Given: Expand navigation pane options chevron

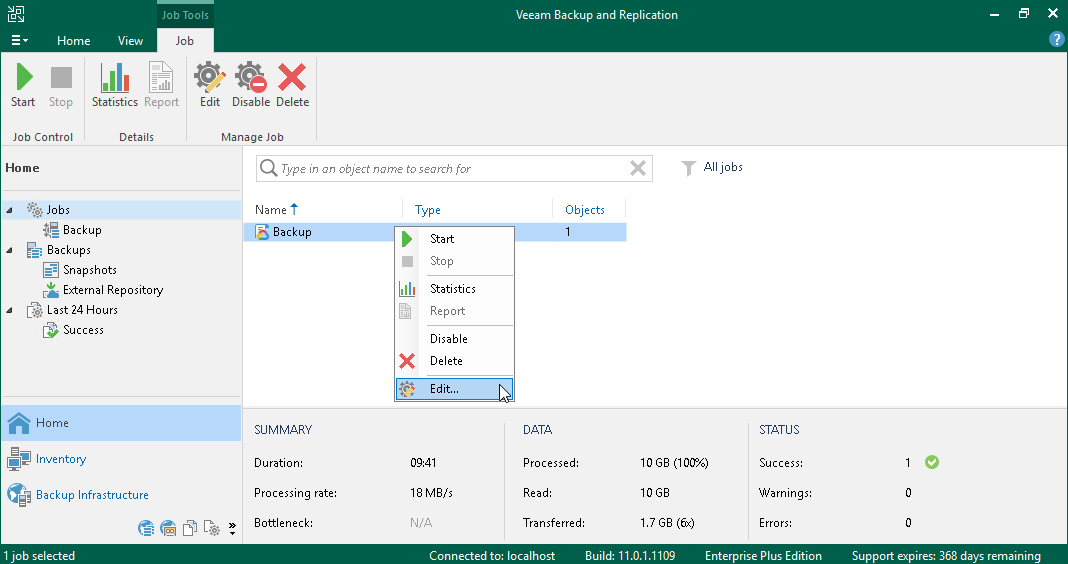Looking at the screenshot, I should 232,529.
